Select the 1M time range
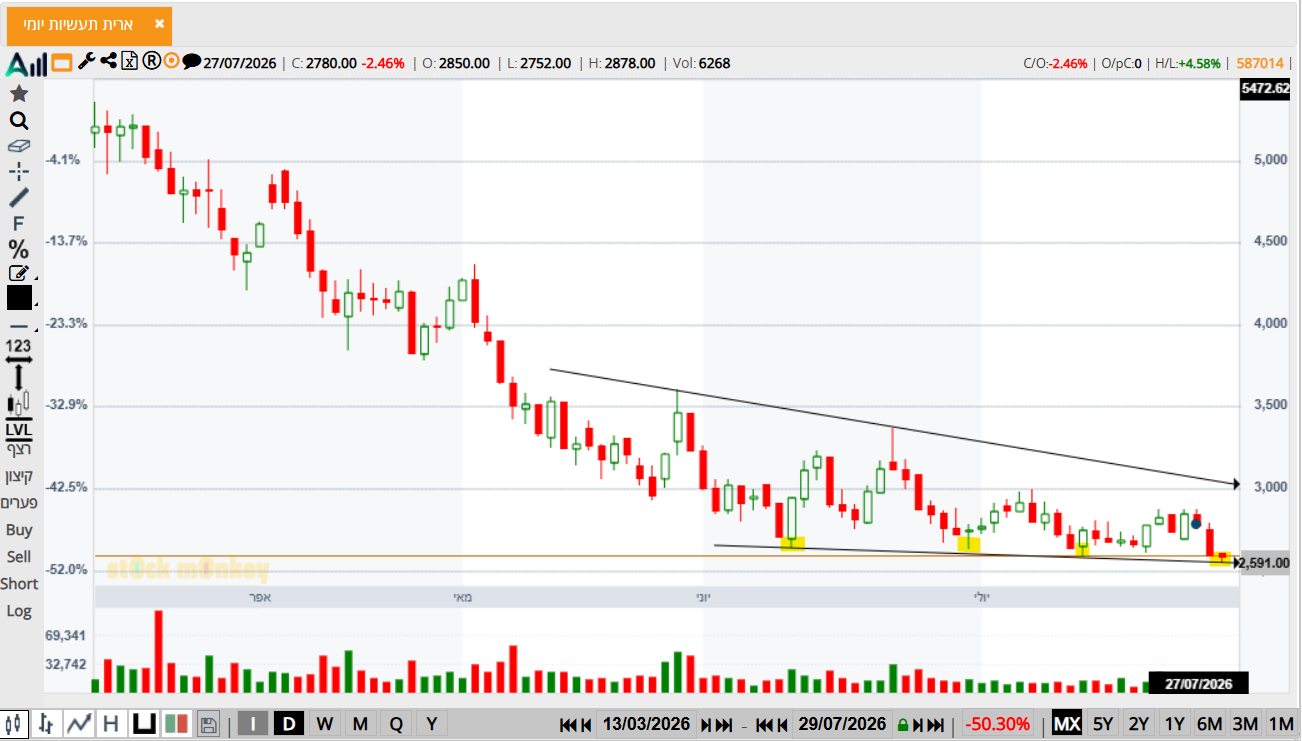 [x=1281, y=724]
